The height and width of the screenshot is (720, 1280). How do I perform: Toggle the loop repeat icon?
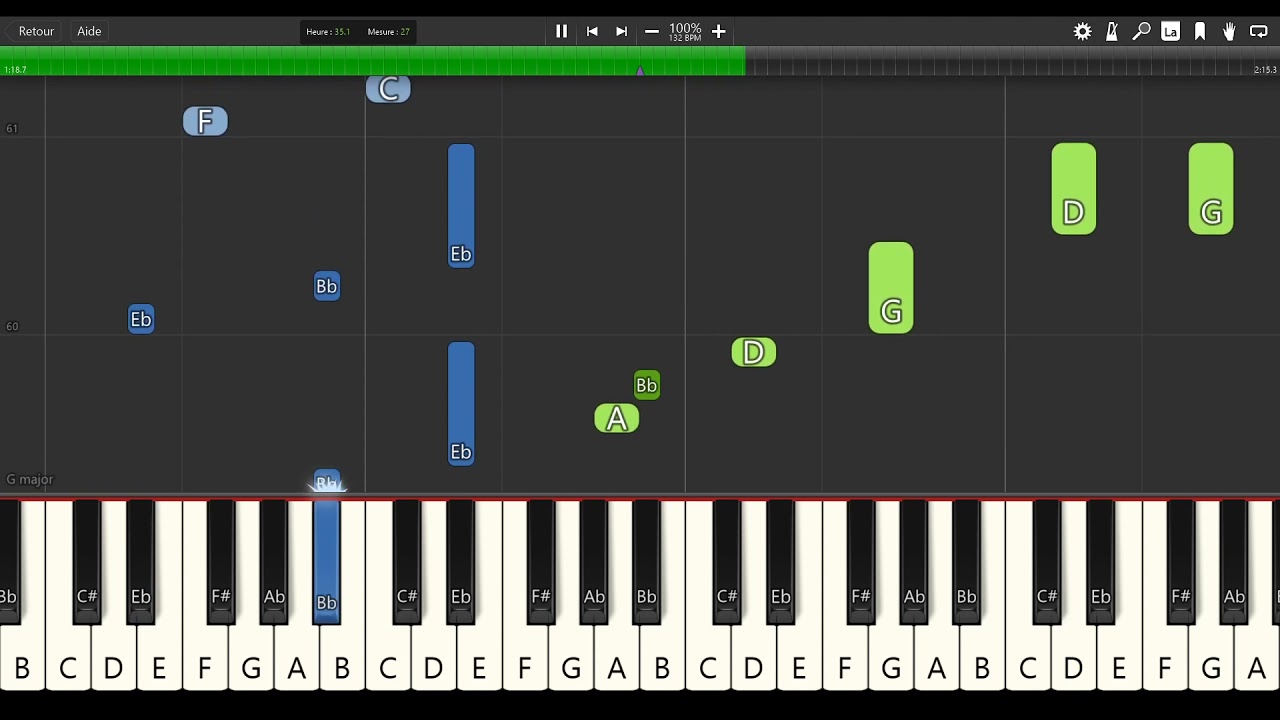pyautogui.click(x=1259, y=32)
